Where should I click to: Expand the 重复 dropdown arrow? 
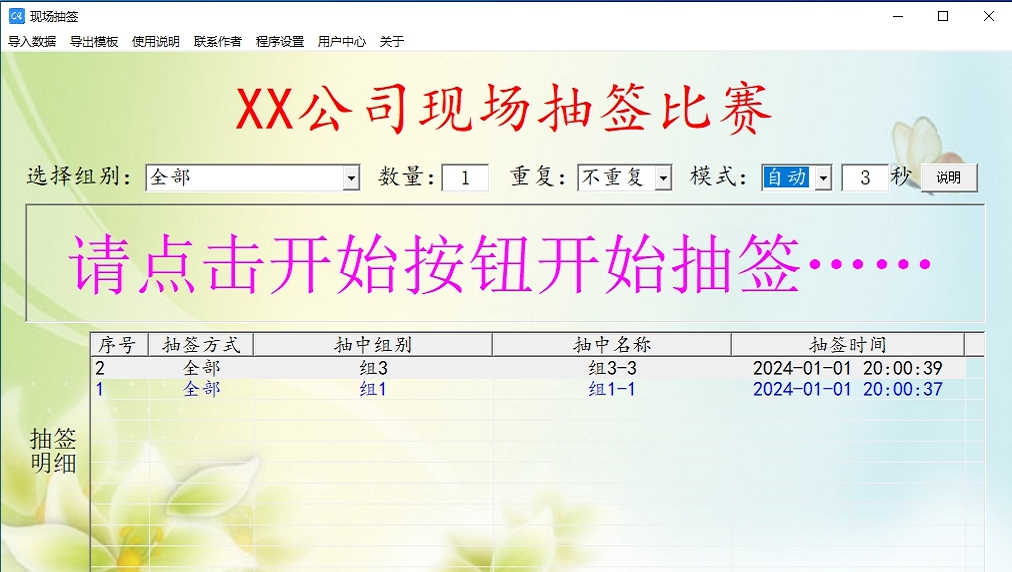pos(663,178)
